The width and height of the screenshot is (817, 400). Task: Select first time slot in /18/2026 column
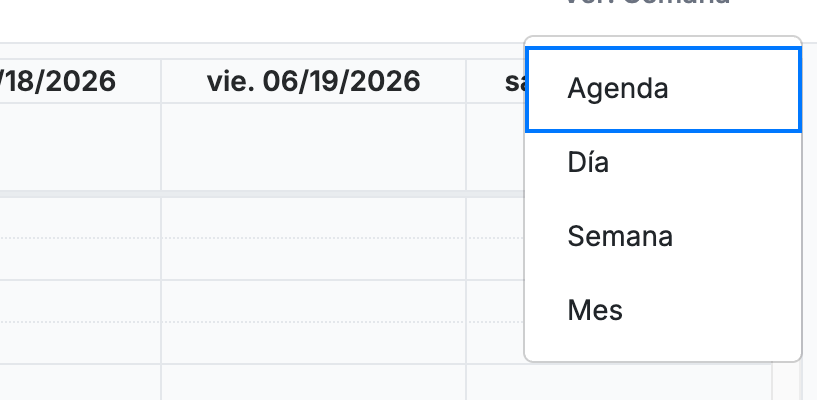[80, 218]
